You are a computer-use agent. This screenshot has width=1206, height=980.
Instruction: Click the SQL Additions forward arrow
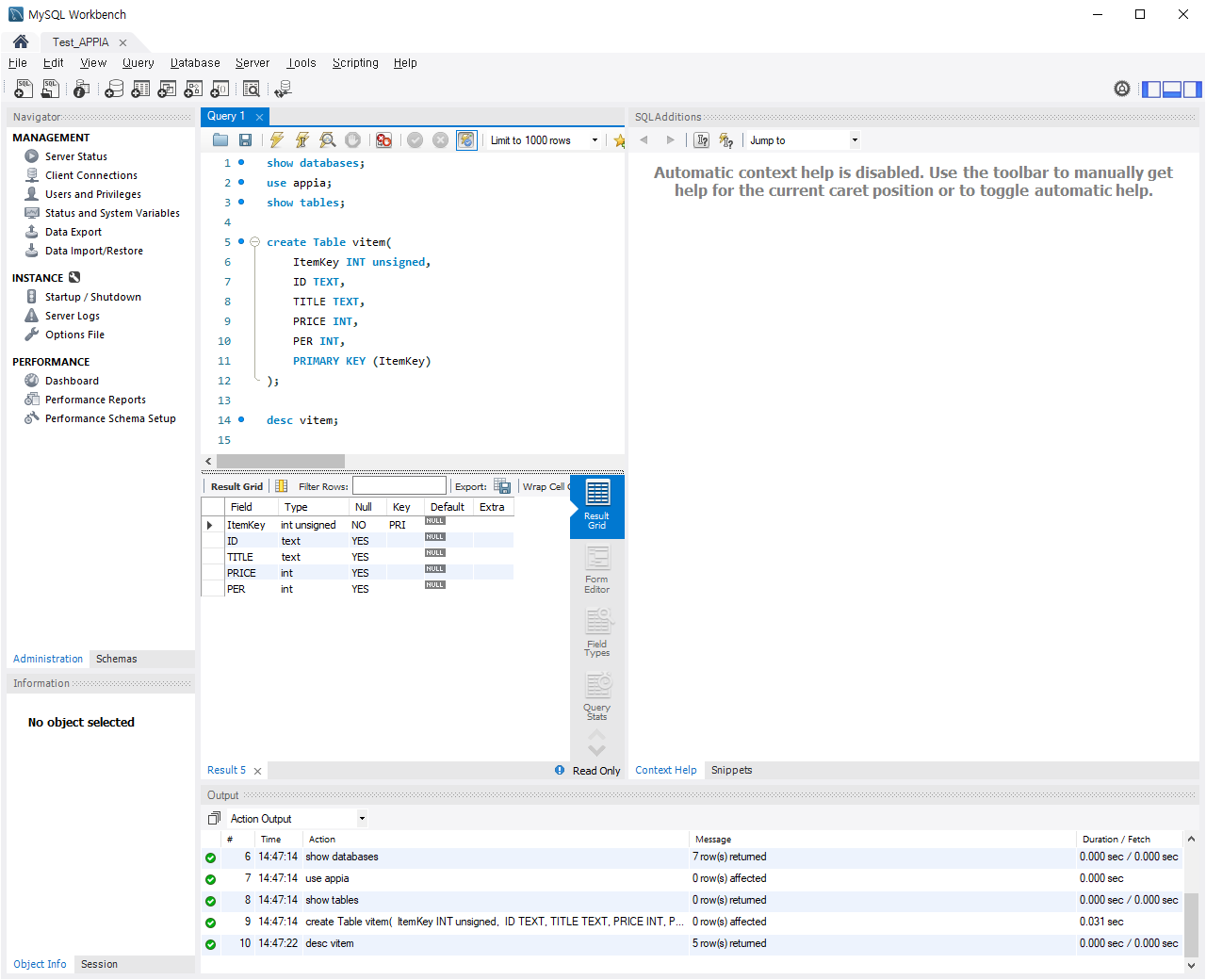[x=671, y=140]
